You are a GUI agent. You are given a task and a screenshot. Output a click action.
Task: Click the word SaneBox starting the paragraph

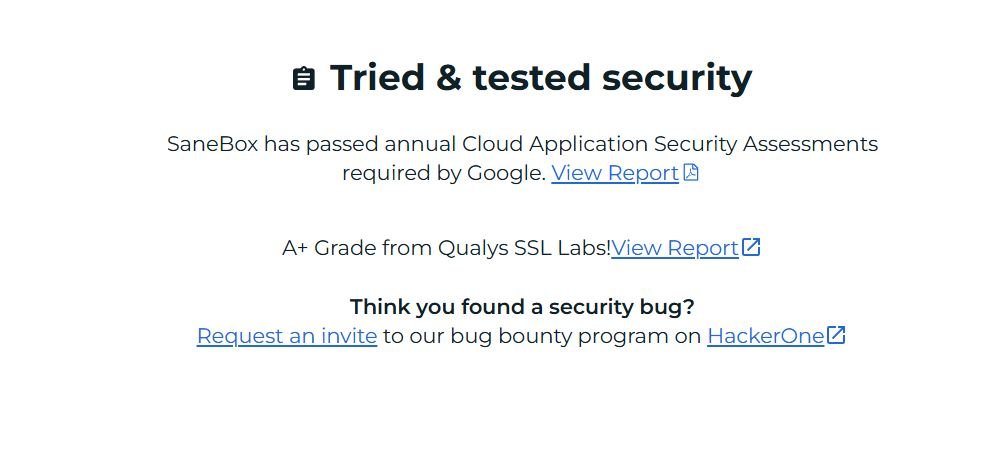point(212,144)
